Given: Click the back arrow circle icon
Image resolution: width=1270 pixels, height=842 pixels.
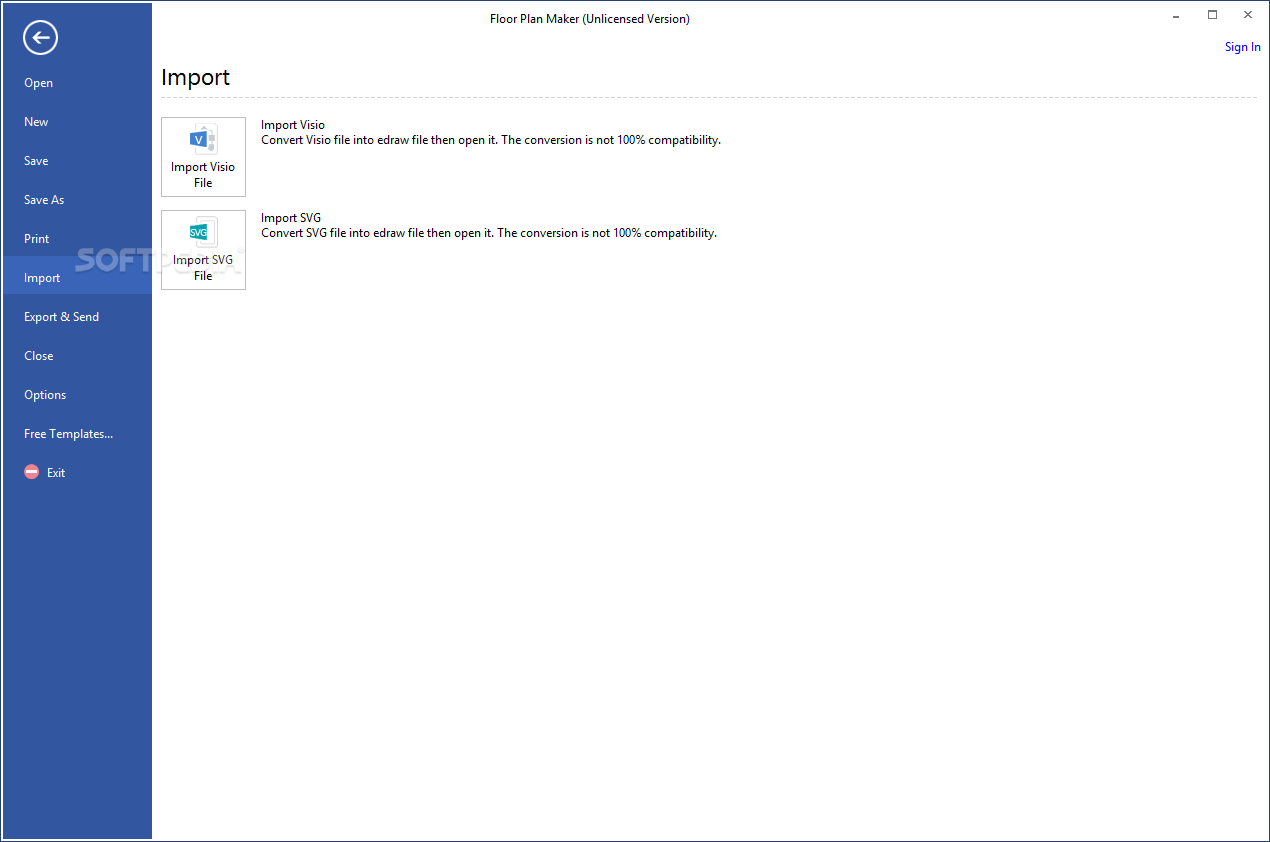Looking at the screenshot, I should coord(41,38).
